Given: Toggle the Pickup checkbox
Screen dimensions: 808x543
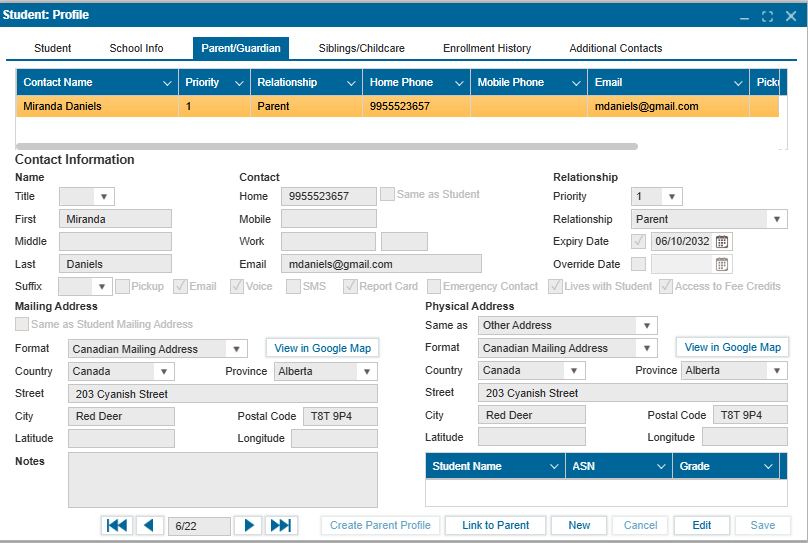Looking at the screenshot, I should (x=122, y=286).
